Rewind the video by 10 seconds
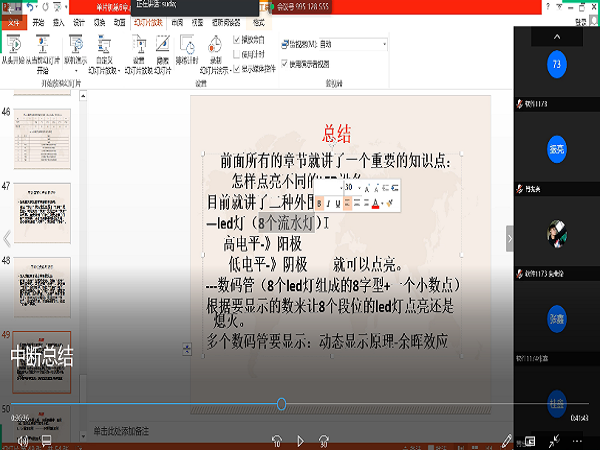Image resolution: width=600 pixels, height=450 pixels. click(x=277, y=440)
